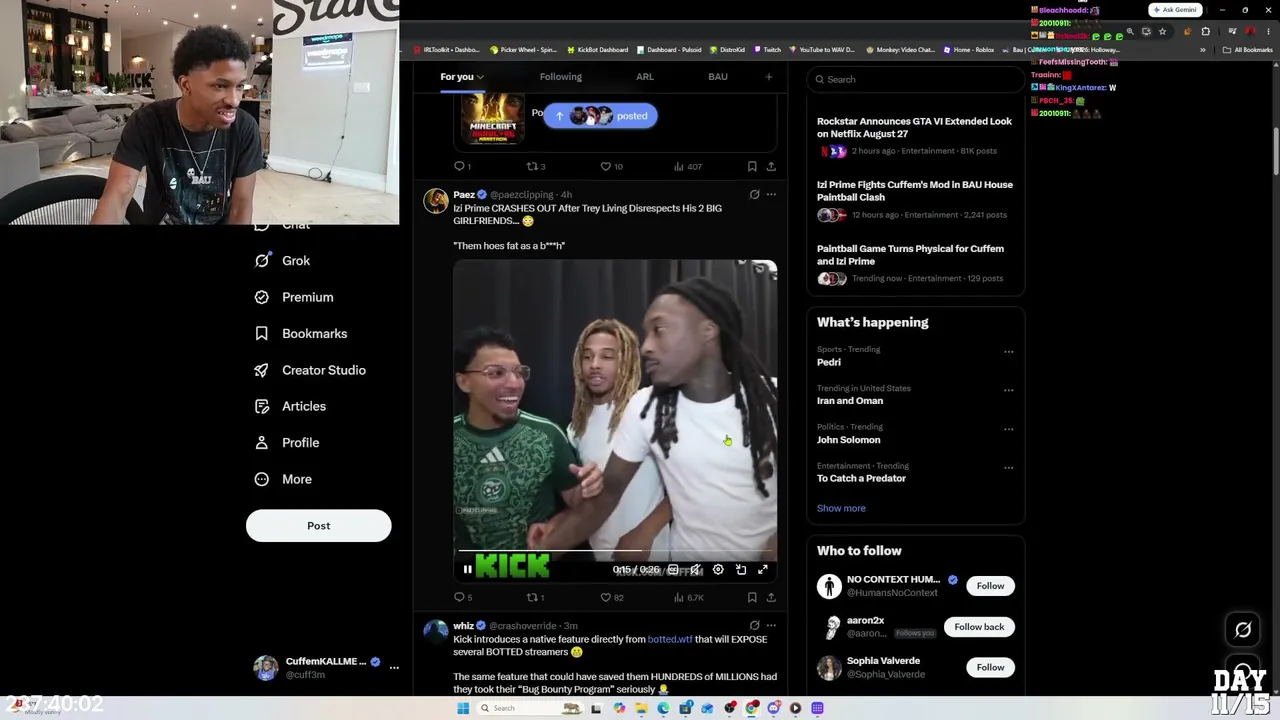Viewport: 1280px width, 720px height.
Task: Add a new timeline tab with plus
Action: (x=769, y=76)
